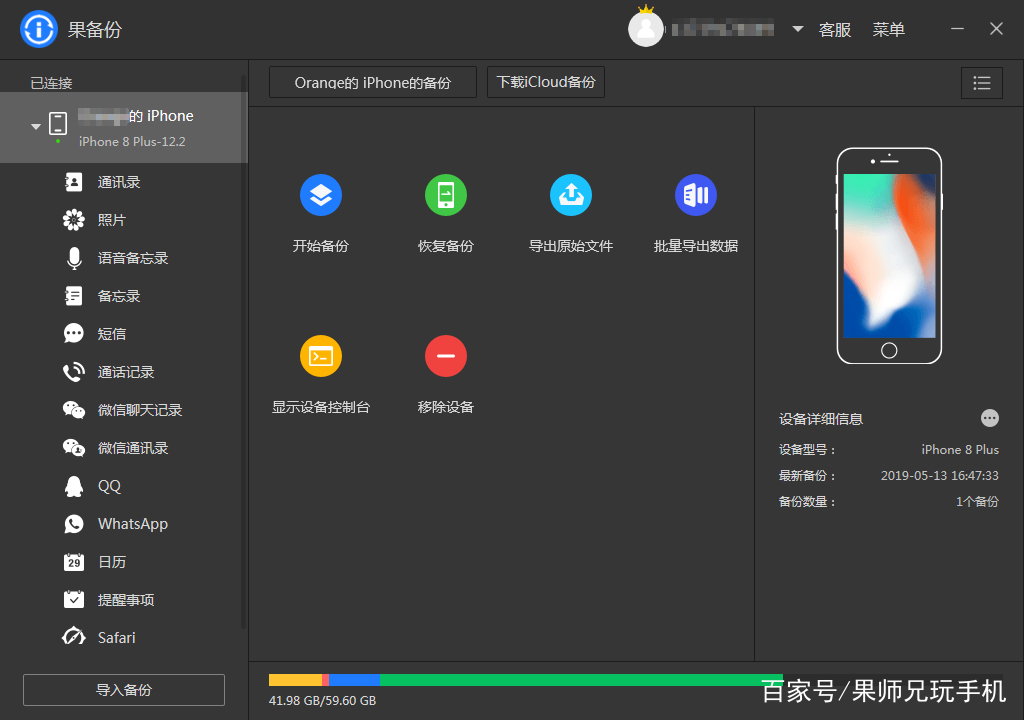
Task: Open 显示设备控制台 device console icon
Action: (321, 356)
